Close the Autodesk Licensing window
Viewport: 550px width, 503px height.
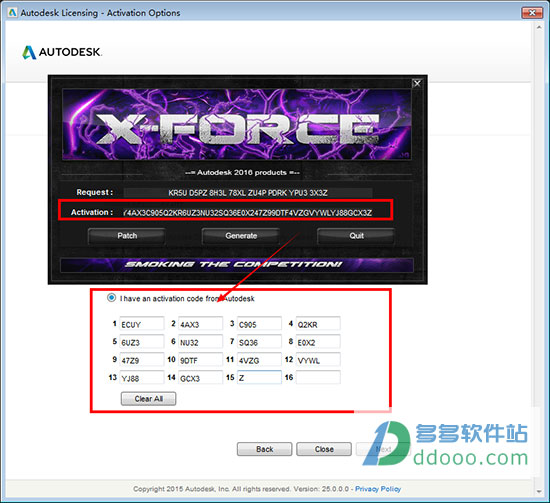pos(532,13)
